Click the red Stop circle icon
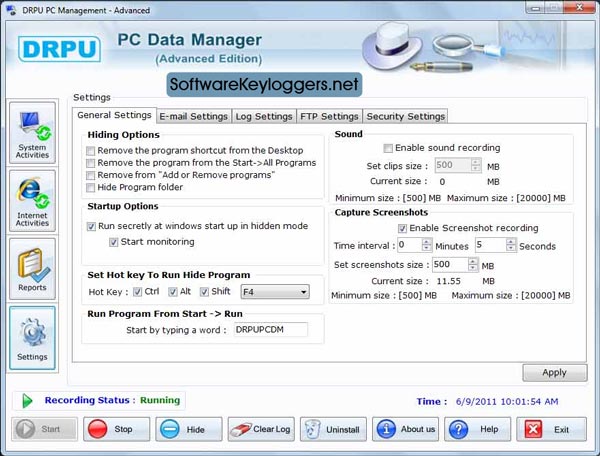Screen dimensions: 600x456 pyautogui.click(x=98, y=429)
